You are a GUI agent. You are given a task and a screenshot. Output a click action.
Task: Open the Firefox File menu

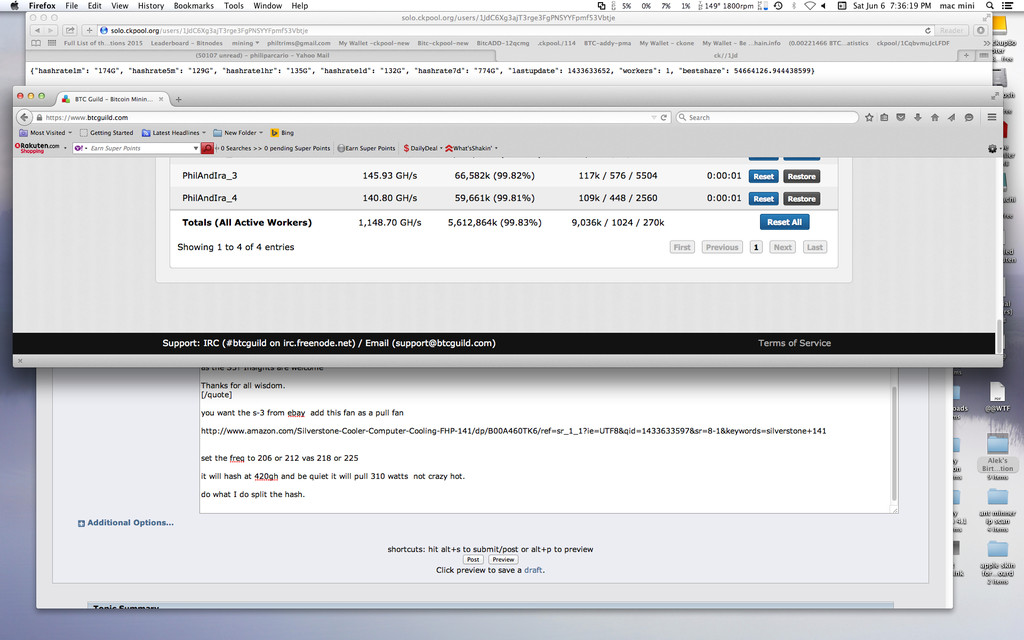pyautogui.click(x=72, y=6)
